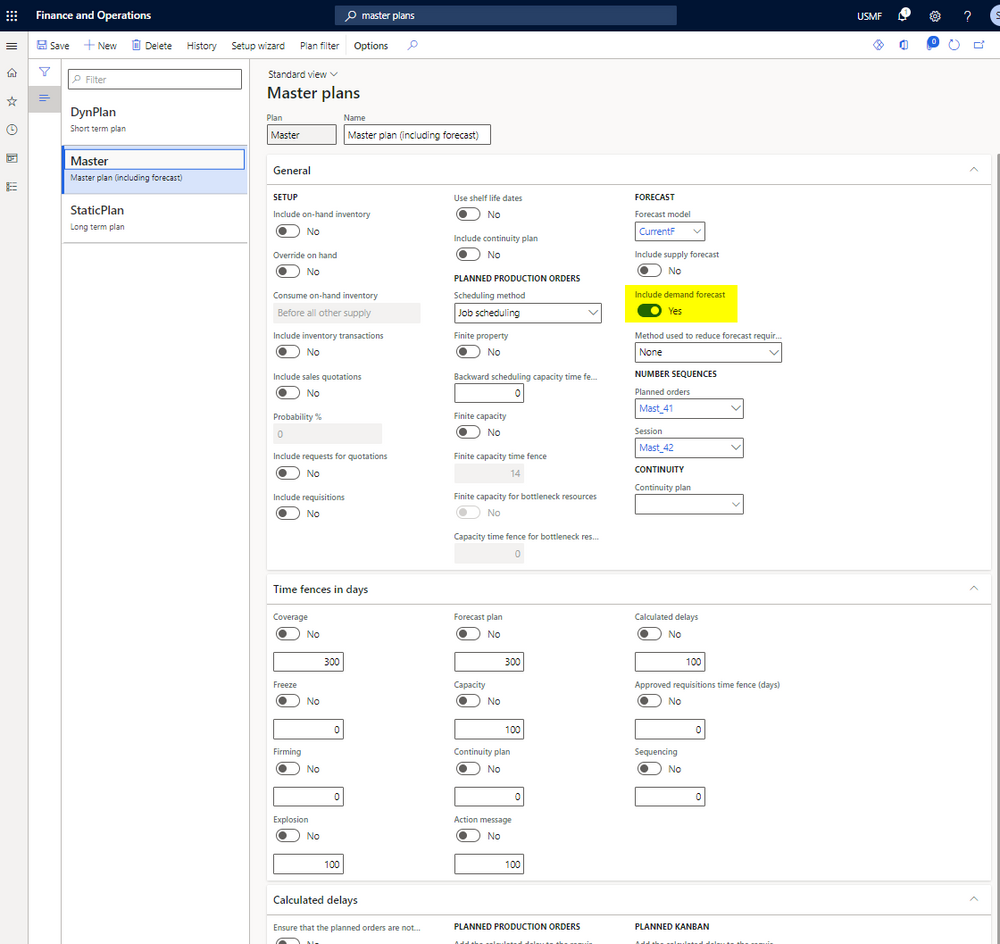The height and width of the screenshot is (944, 1000).
Task: Click the Freeze days input field
Action: pyautogui.click(x=308, y=729)
